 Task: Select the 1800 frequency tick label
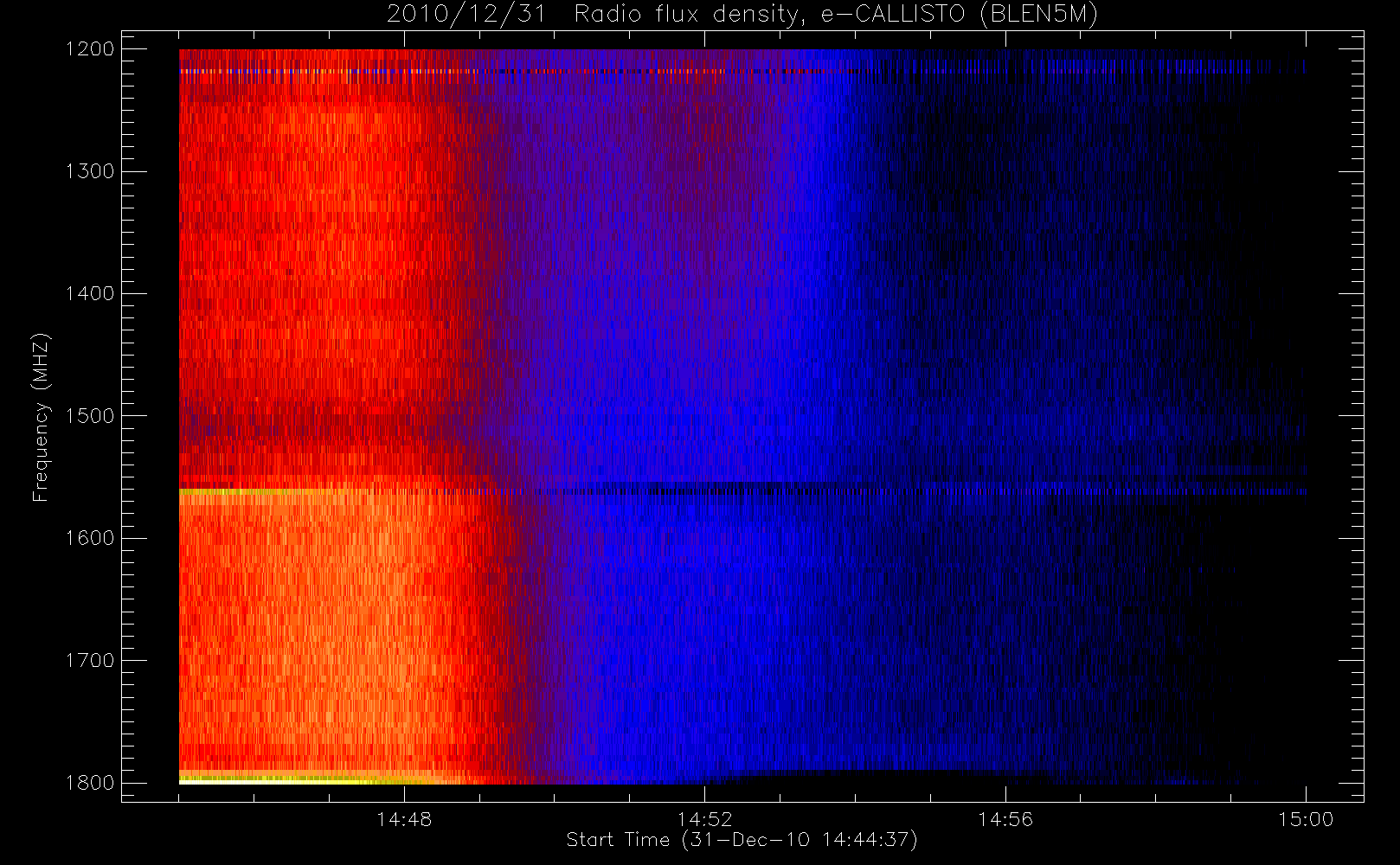(91, 783)
